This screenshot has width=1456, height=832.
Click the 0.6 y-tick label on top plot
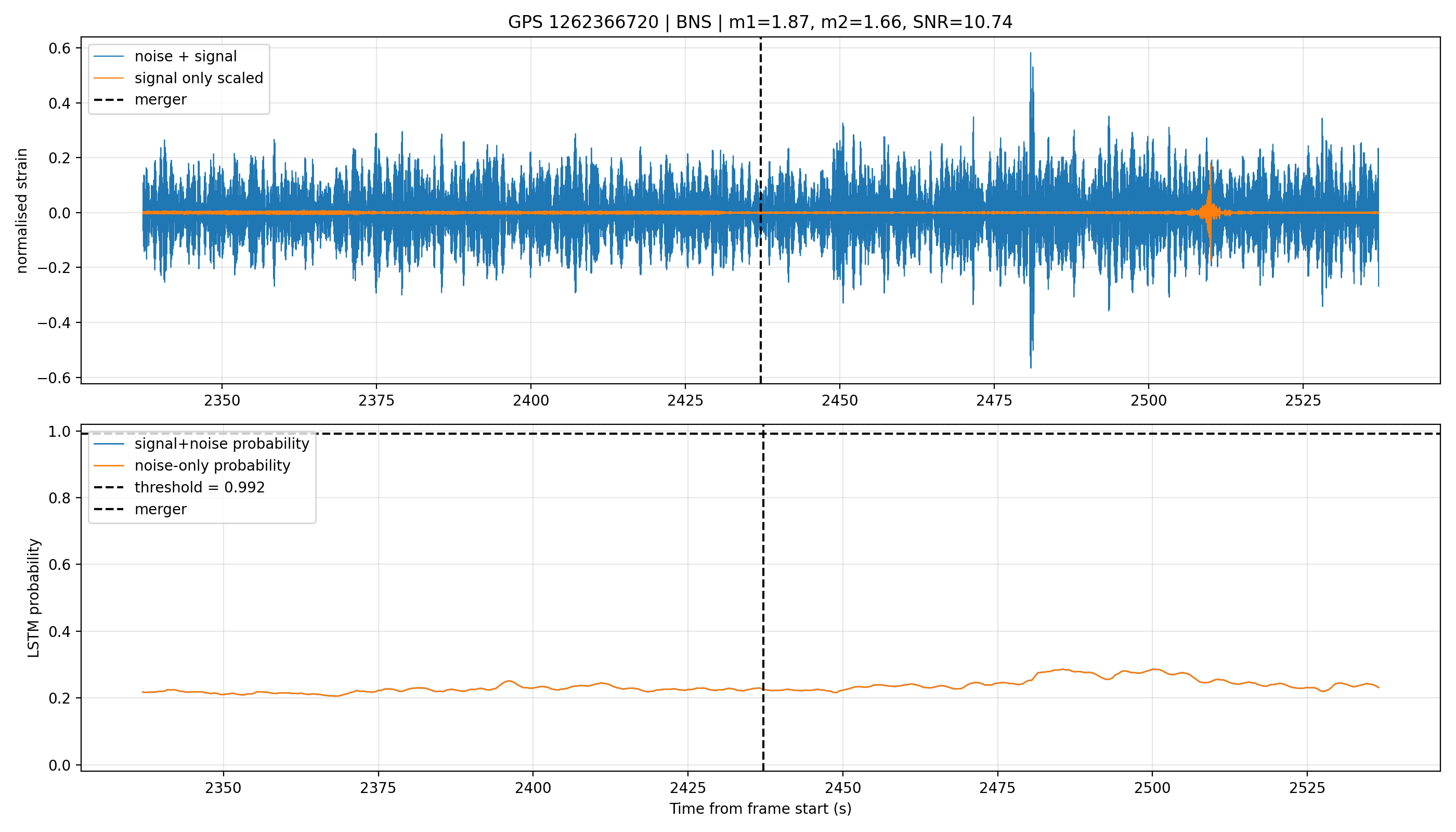(59, 48)
